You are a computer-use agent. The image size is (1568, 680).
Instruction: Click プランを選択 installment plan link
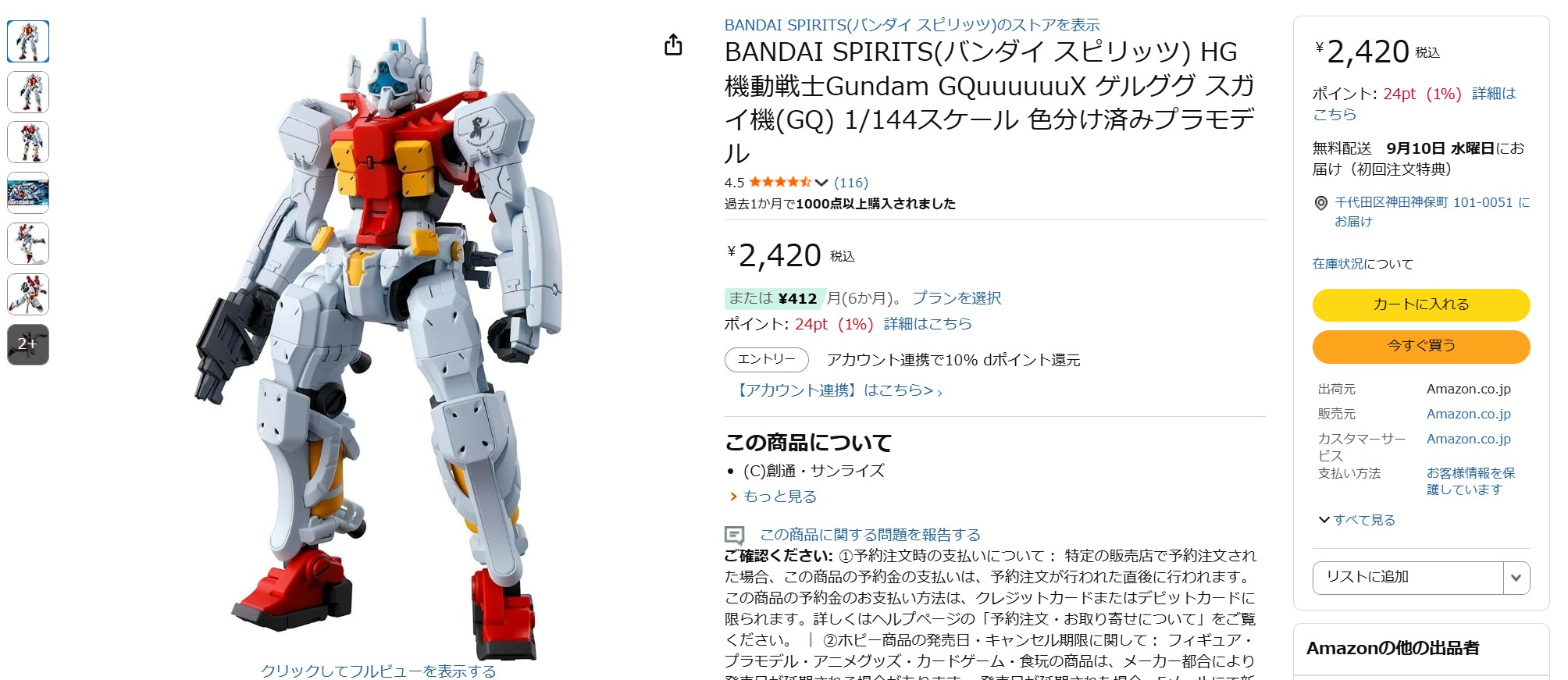[957, 298]
